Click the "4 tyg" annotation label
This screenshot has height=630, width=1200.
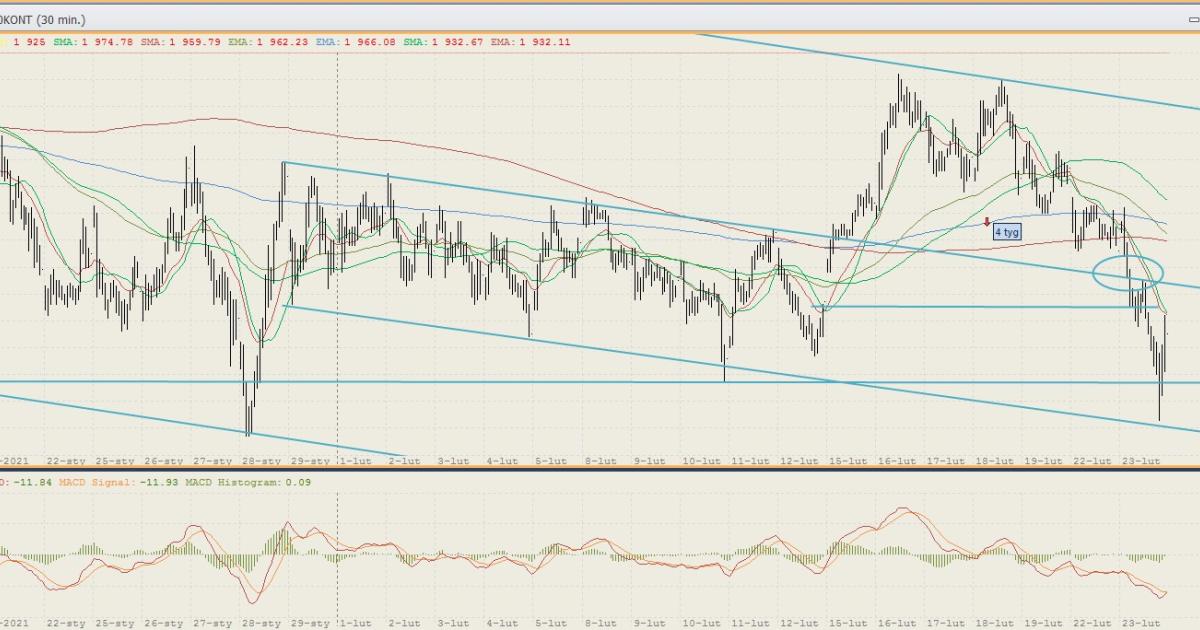(1006, 232)
